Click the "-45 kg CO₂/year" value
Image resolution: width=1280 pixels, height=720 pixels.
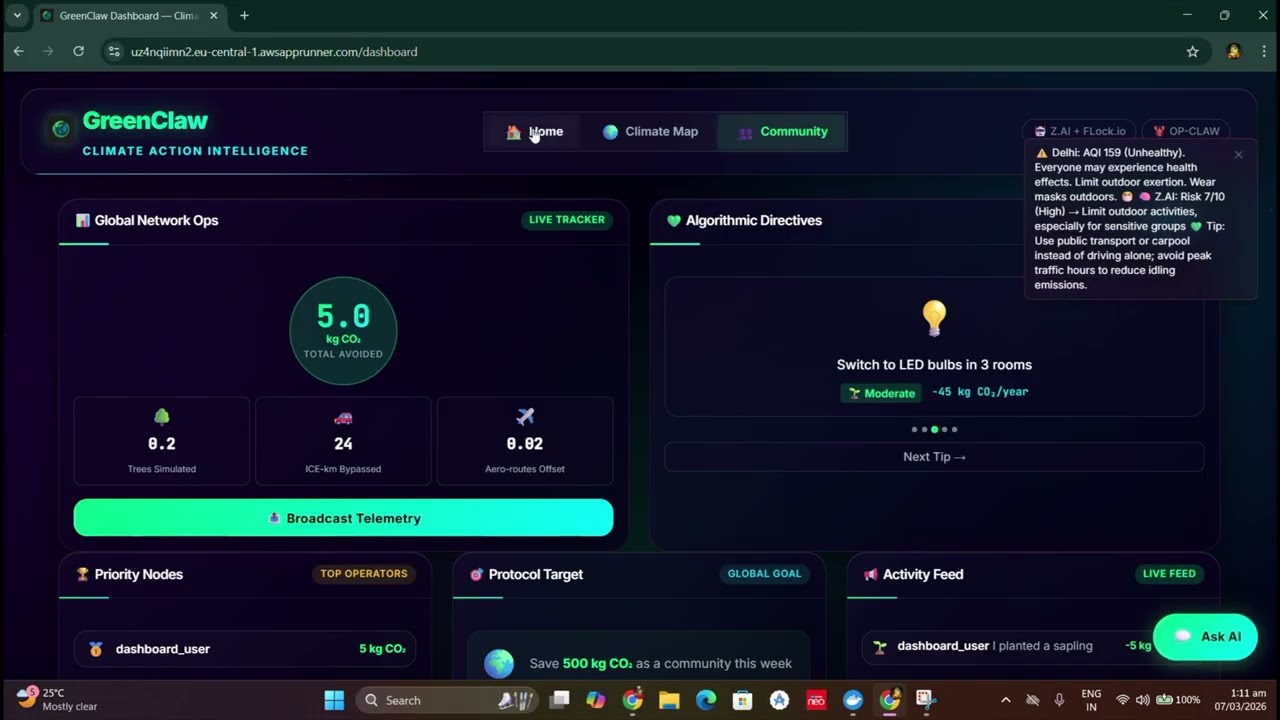[980, 392]
